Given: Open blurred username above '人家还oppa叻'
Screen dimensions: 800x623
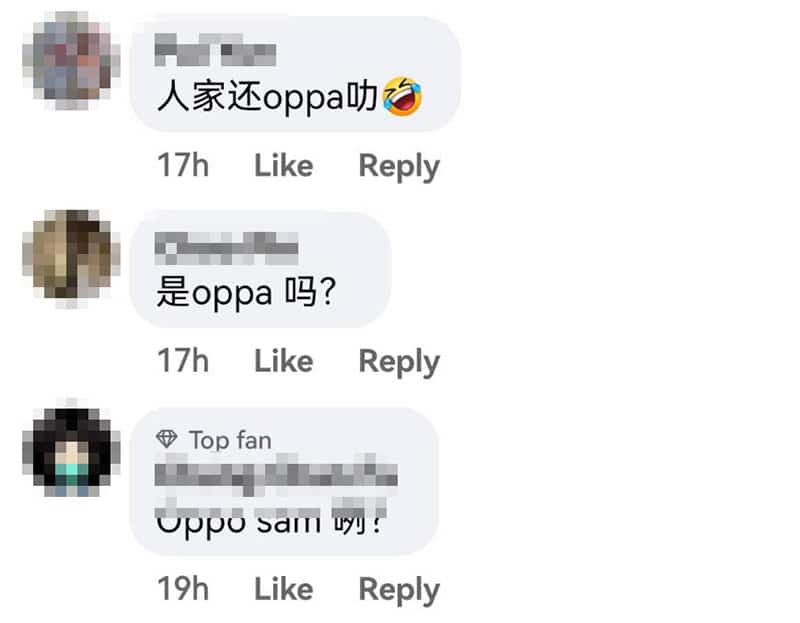Looking at the screenshot, I should pyautogui.click(x=215, y=50).
